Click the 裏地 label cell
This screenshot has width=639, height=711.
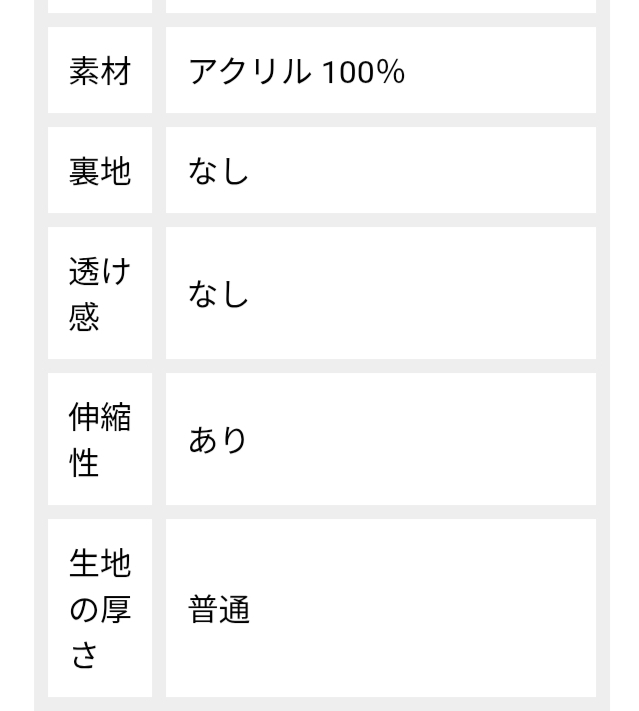pyautogui.click(x=99, y=171)
